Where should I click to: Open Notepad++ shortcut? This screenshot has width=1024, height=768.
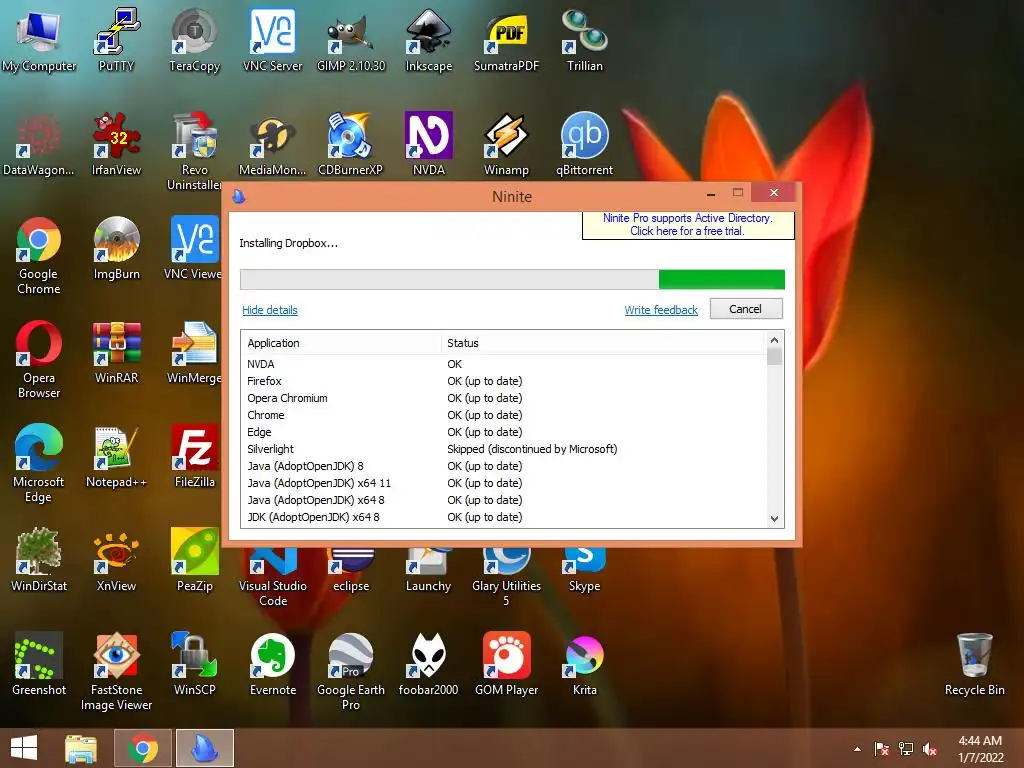pyautogui.click(x=116, y=456)
